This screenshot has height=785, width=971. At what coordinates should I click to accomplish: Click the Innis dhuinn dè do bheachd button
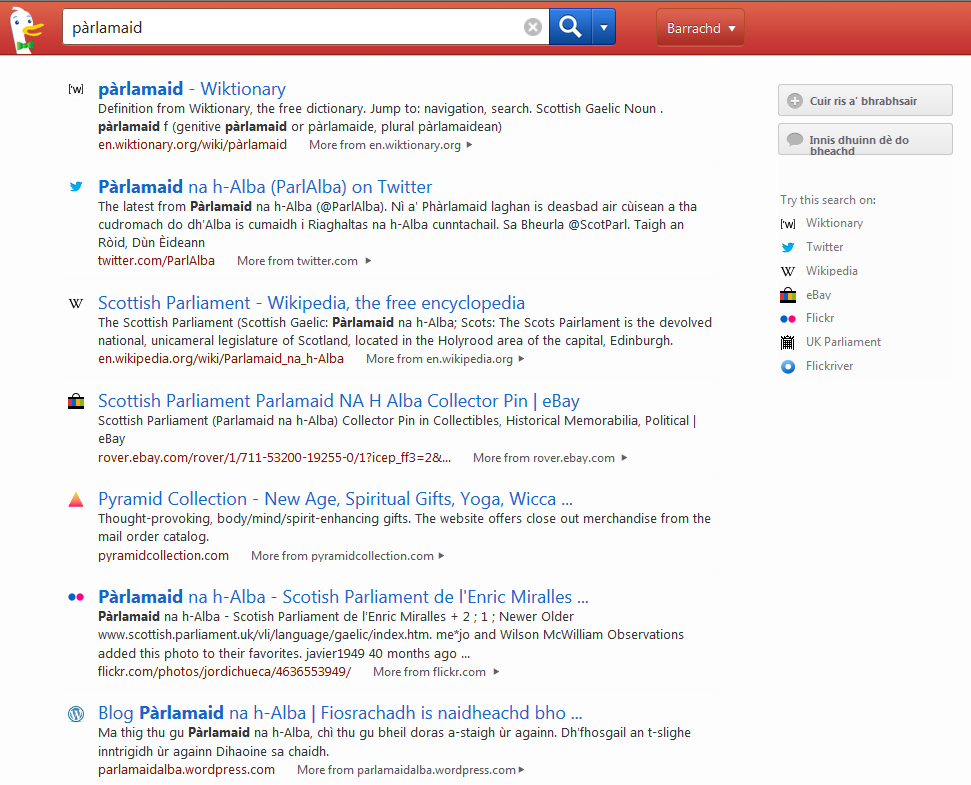coord(864,140)
